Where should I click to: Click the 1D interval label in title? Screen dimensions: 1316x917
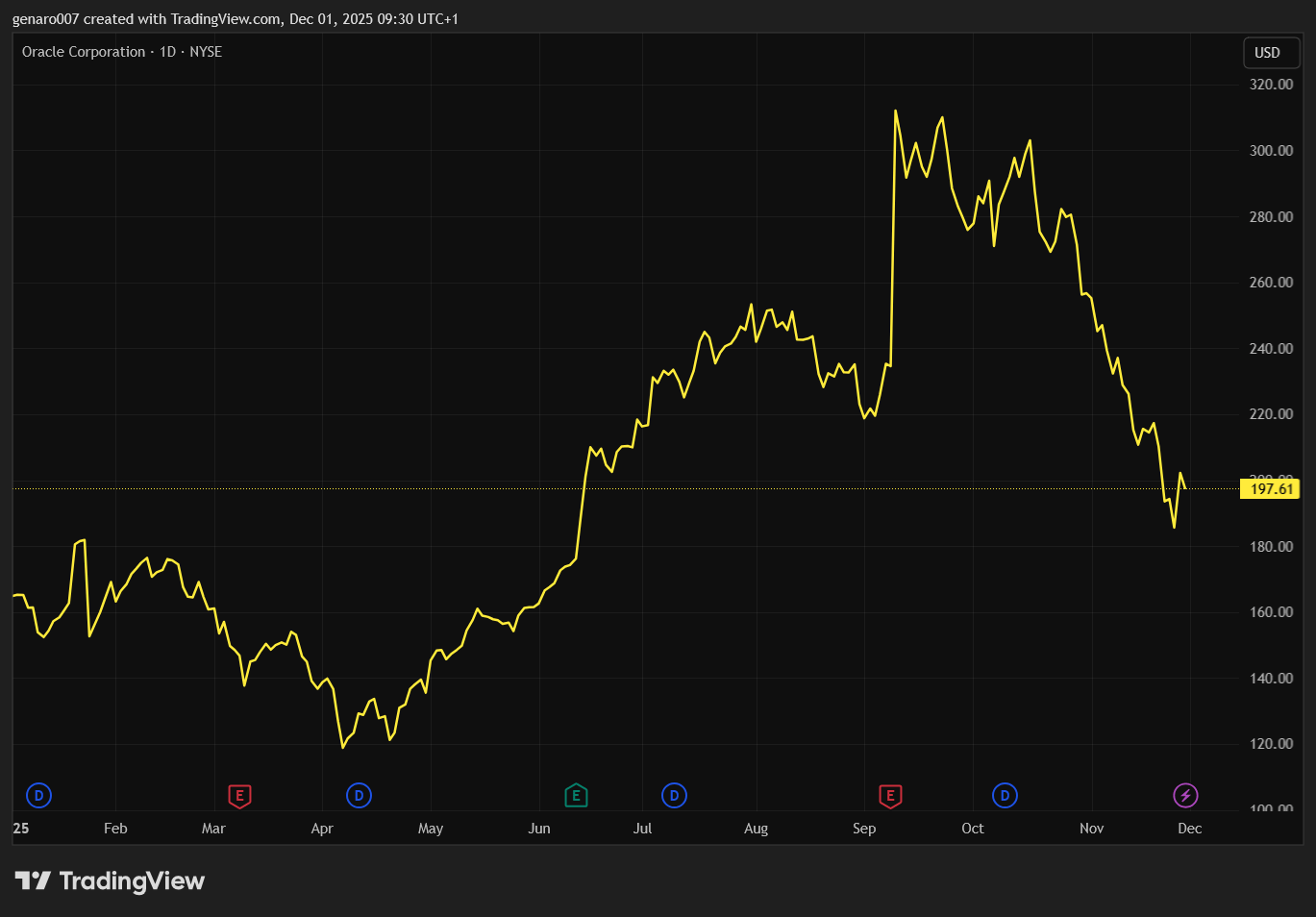(x=167, y=52)
